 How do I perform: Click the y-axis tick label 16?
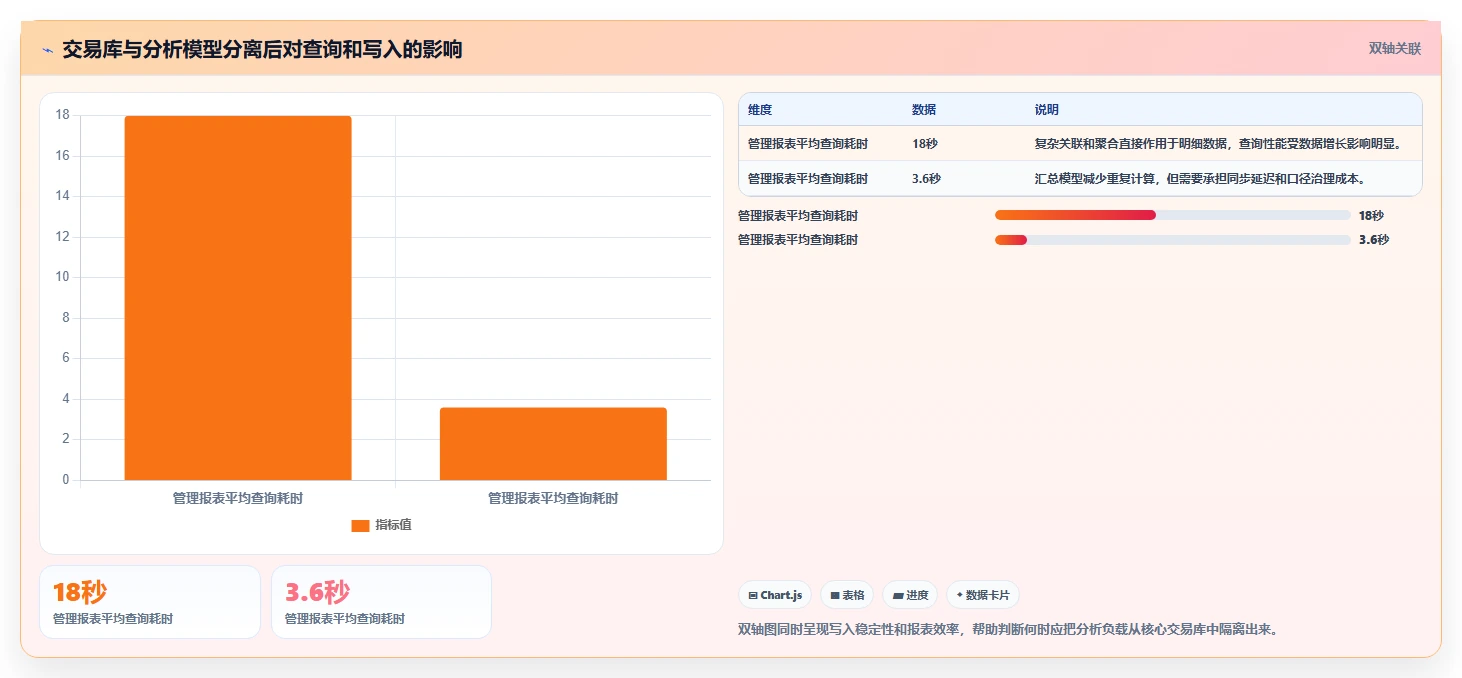pos(62,156)
